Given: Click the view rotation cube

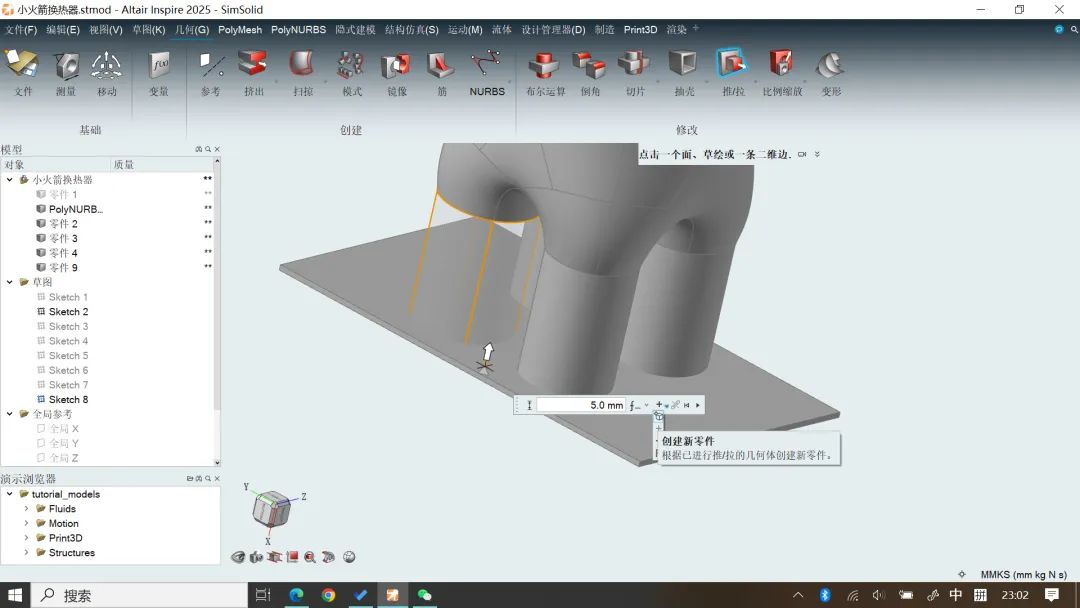Looking at the screenshot, I should (272, 510).
